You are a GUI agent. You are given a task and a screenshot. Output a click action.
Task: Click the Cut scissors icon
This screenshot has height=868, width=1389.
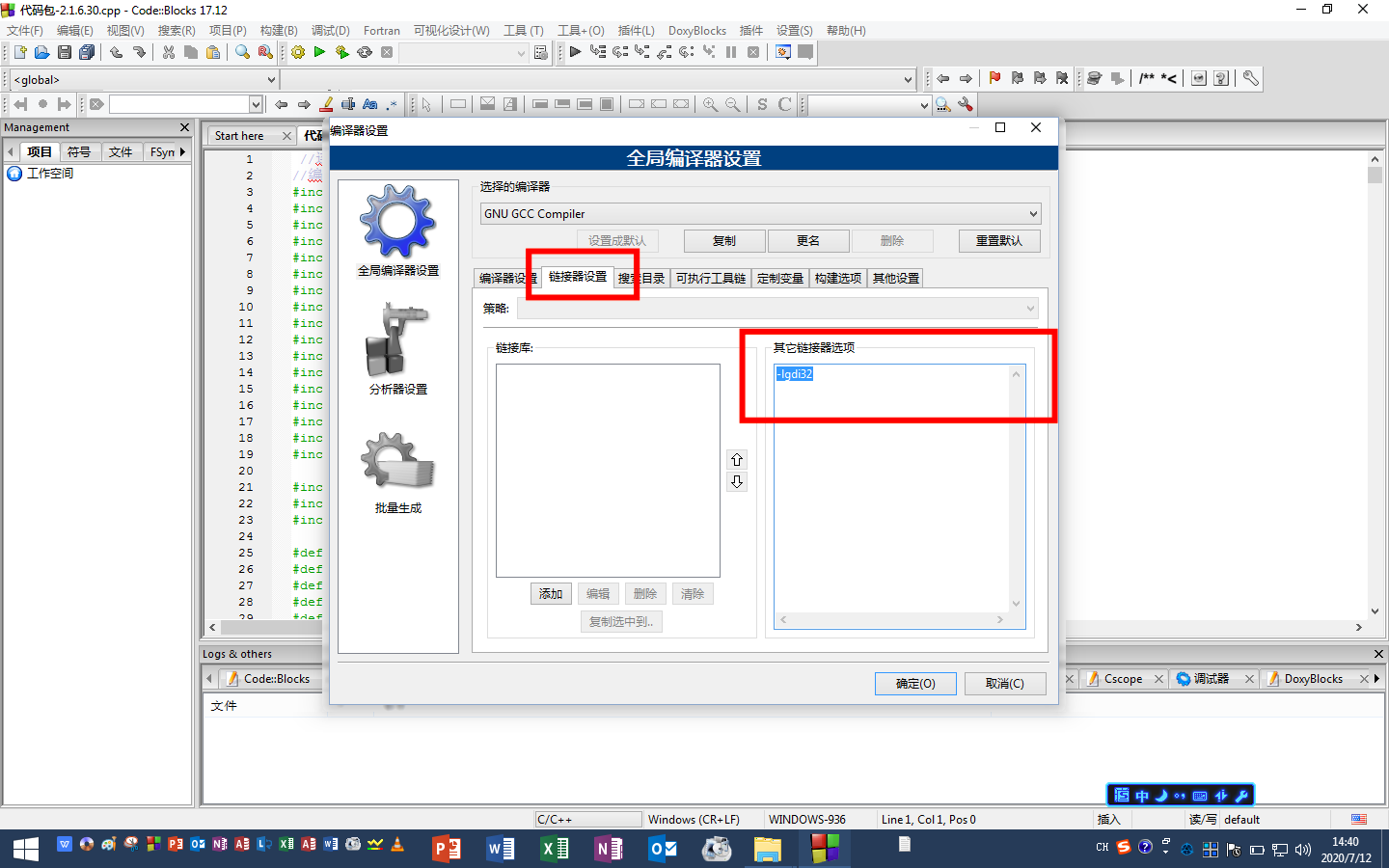click(x=169, y=52)
